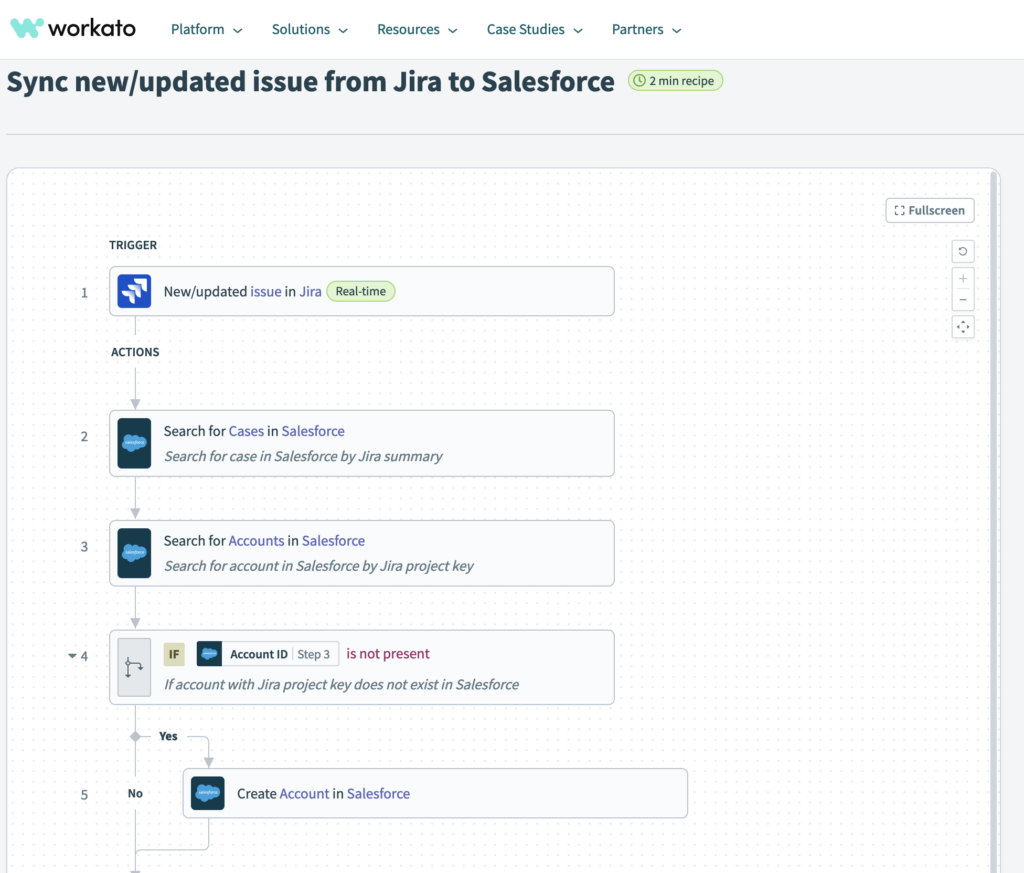Click Salesforce icon in Create Account step
Viewport: 1024px width, 873px height.
point(207,793)
